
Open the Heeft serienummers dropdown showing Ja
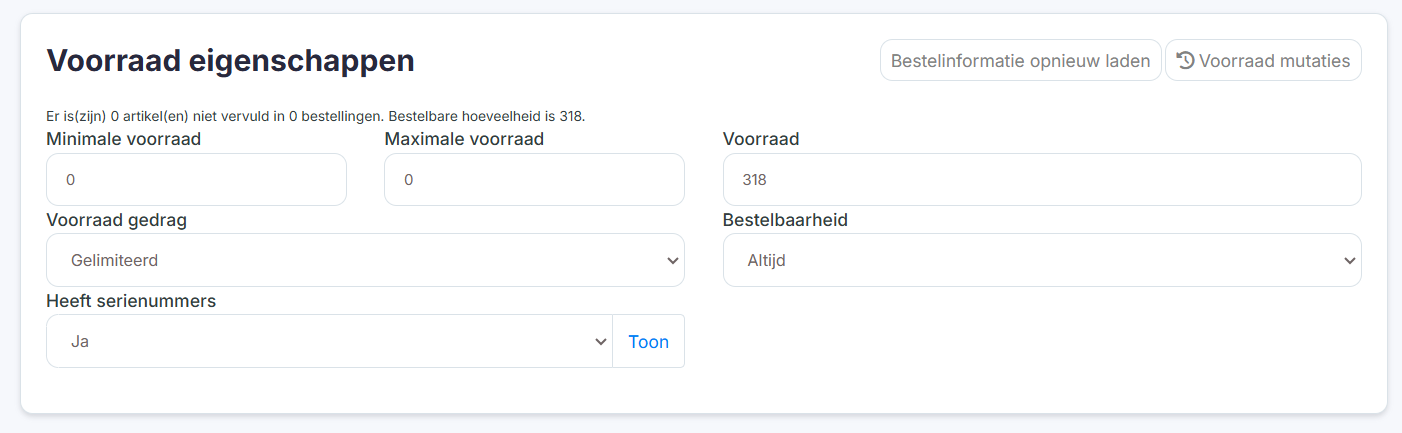329,341
